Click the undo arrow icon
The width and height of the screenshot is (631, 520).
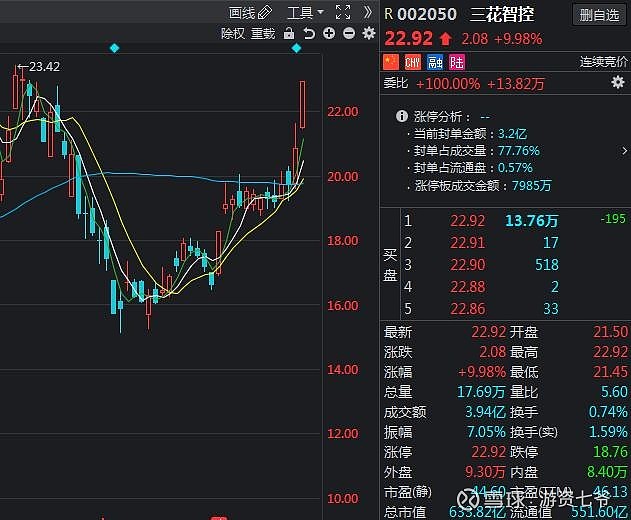pyautogui.click(x=309, y=33)
